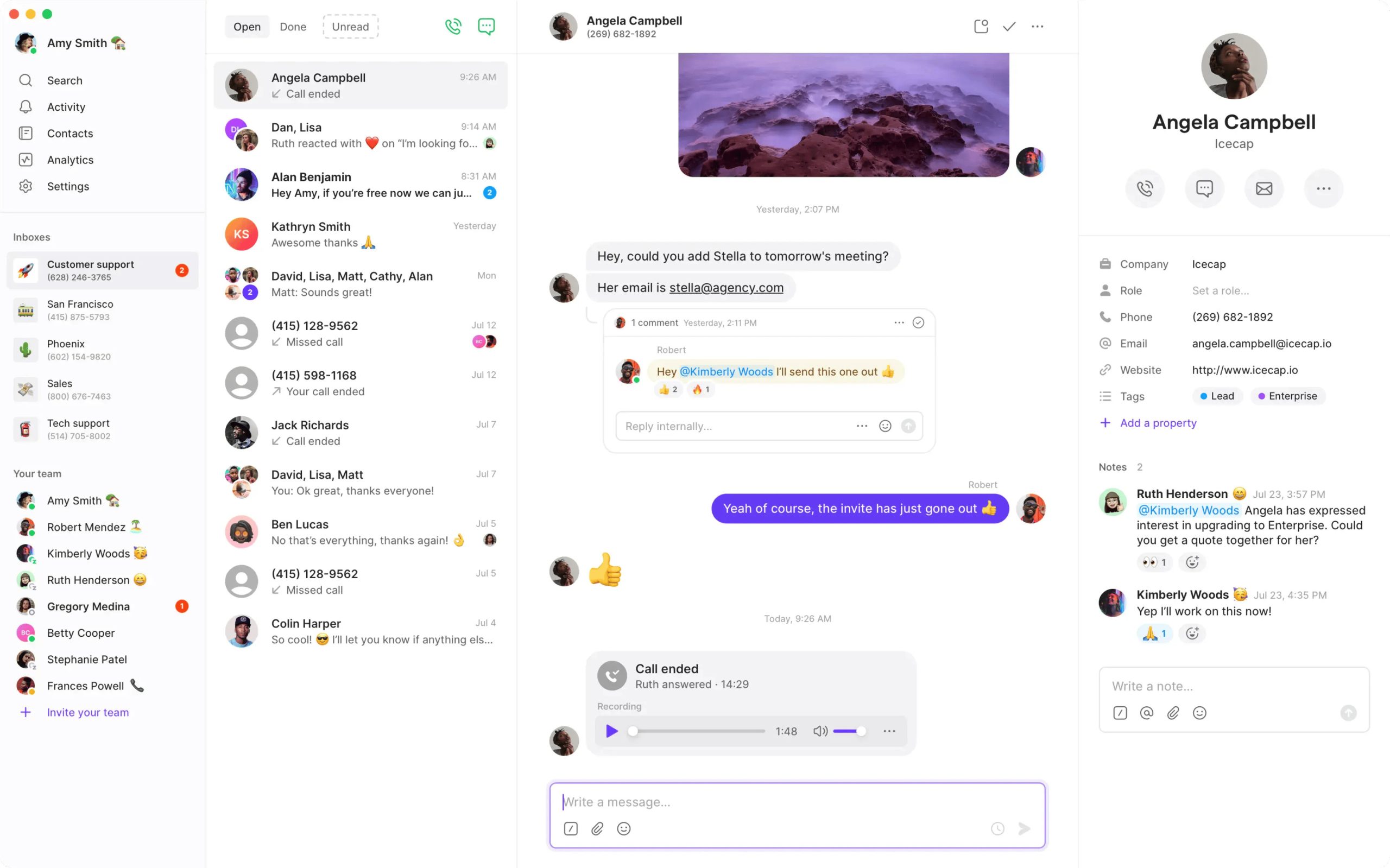Toggle the Unread filter tab

[x=350, y=26]
